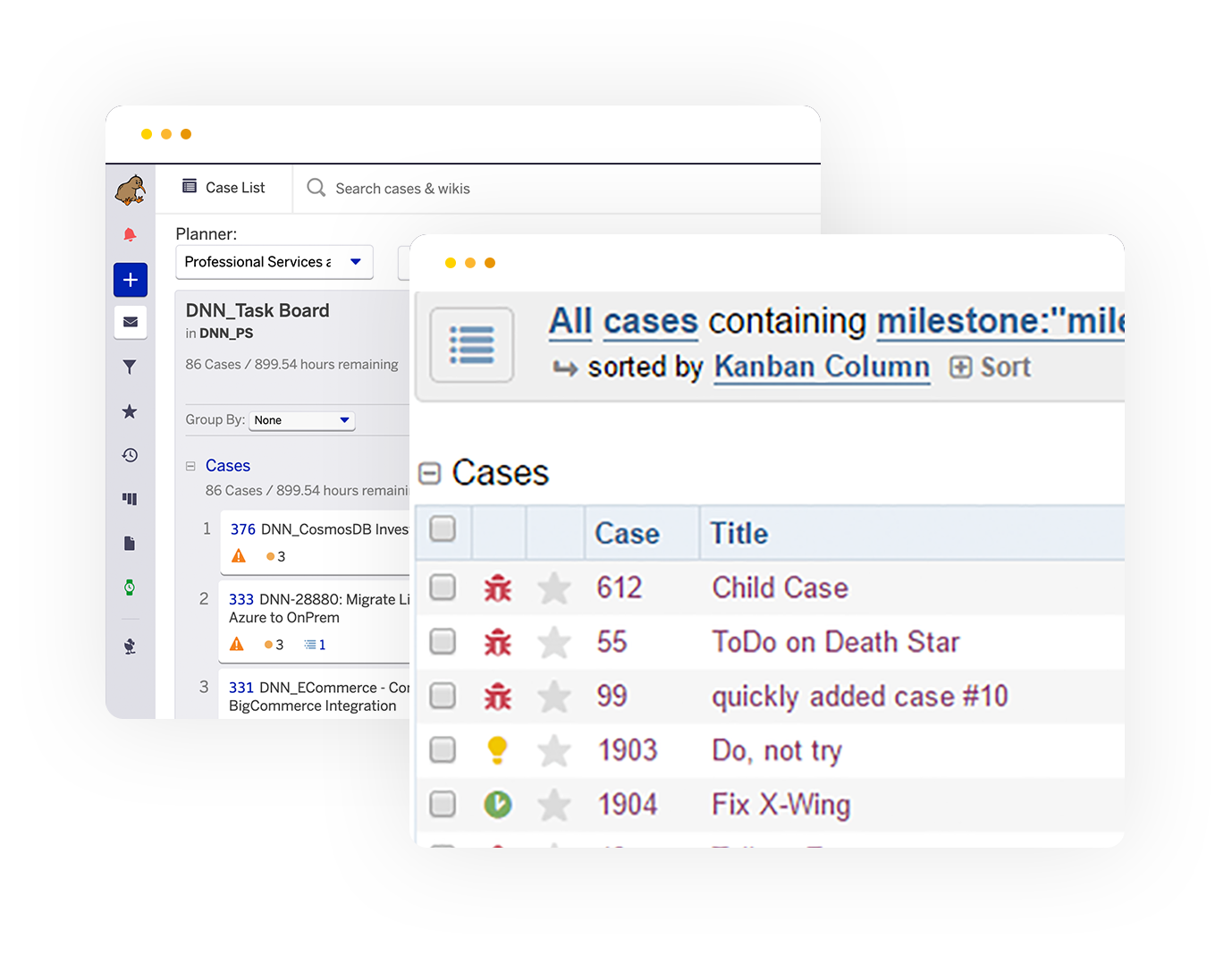Open the recent history clock icon
1232x955 pixels.
coord(130,455)
